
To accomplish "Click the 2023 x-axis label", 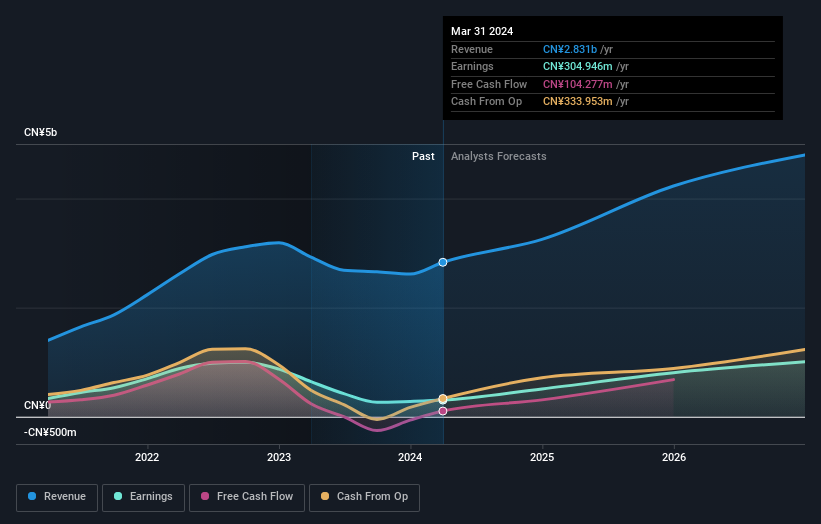I will (x=279, y=457).
